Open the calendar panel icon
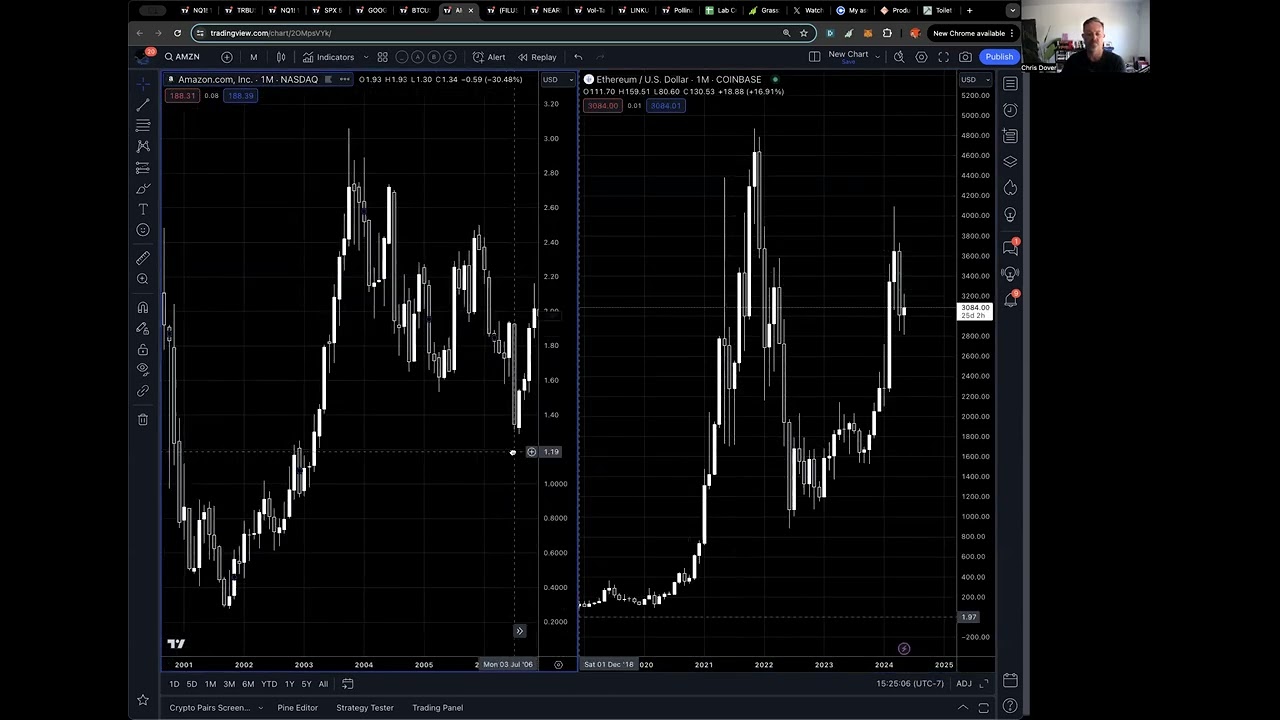Screen dimensions: 1280x720 1010,682
